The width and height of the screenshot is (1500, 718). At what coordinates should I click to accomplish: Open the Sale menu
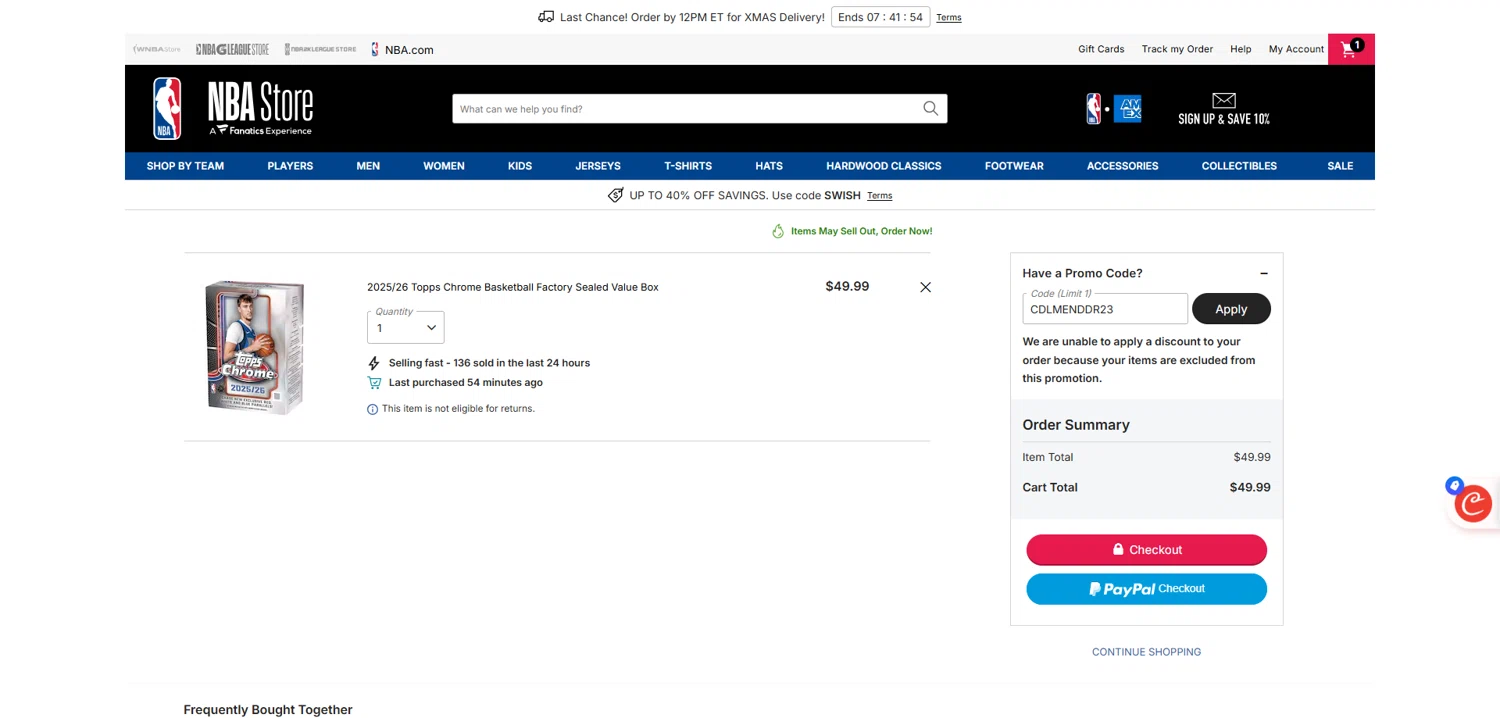coord(1340,166)
